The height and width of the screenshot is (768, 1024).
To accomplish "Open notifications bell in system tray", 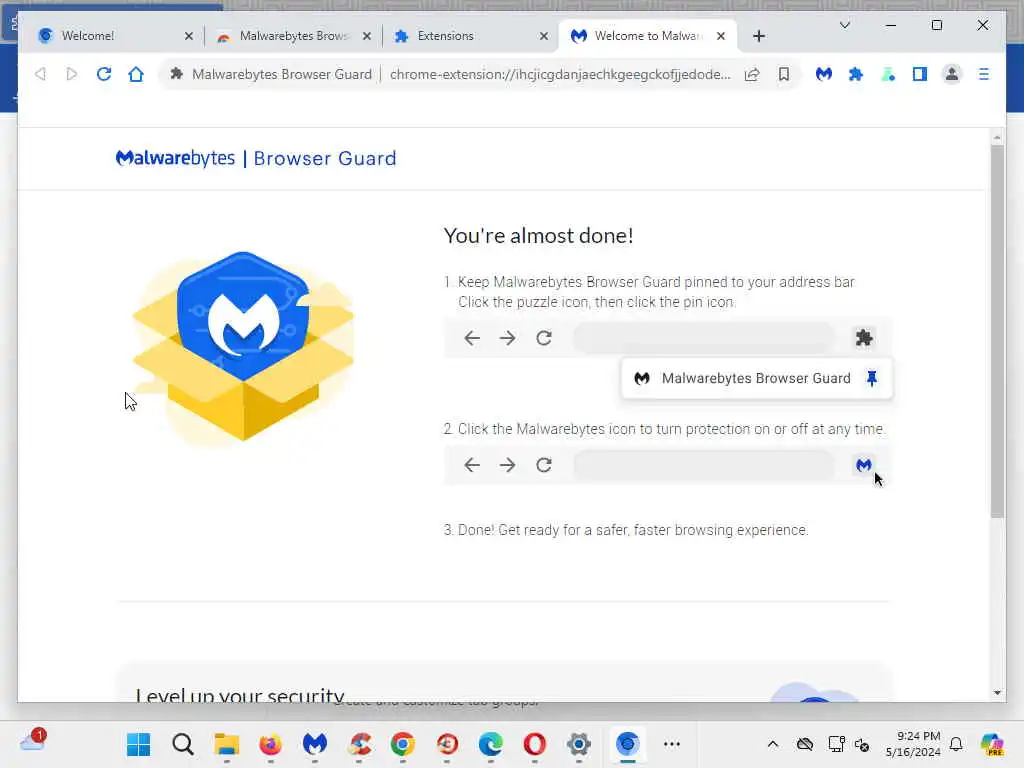I will [956, 744].
